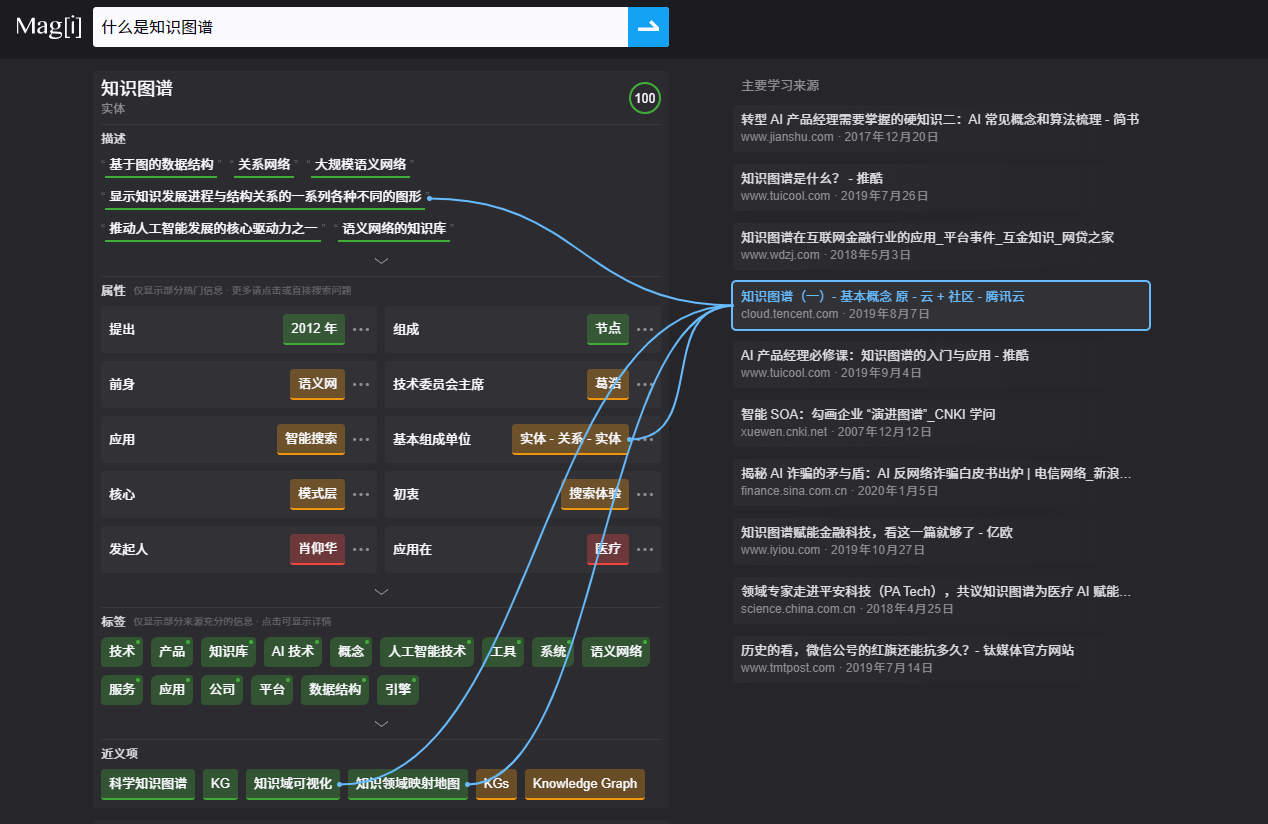Screen dimensions: 1268x824
Task: Open the more options dots for 组成 row
Action: click(645, 329)
